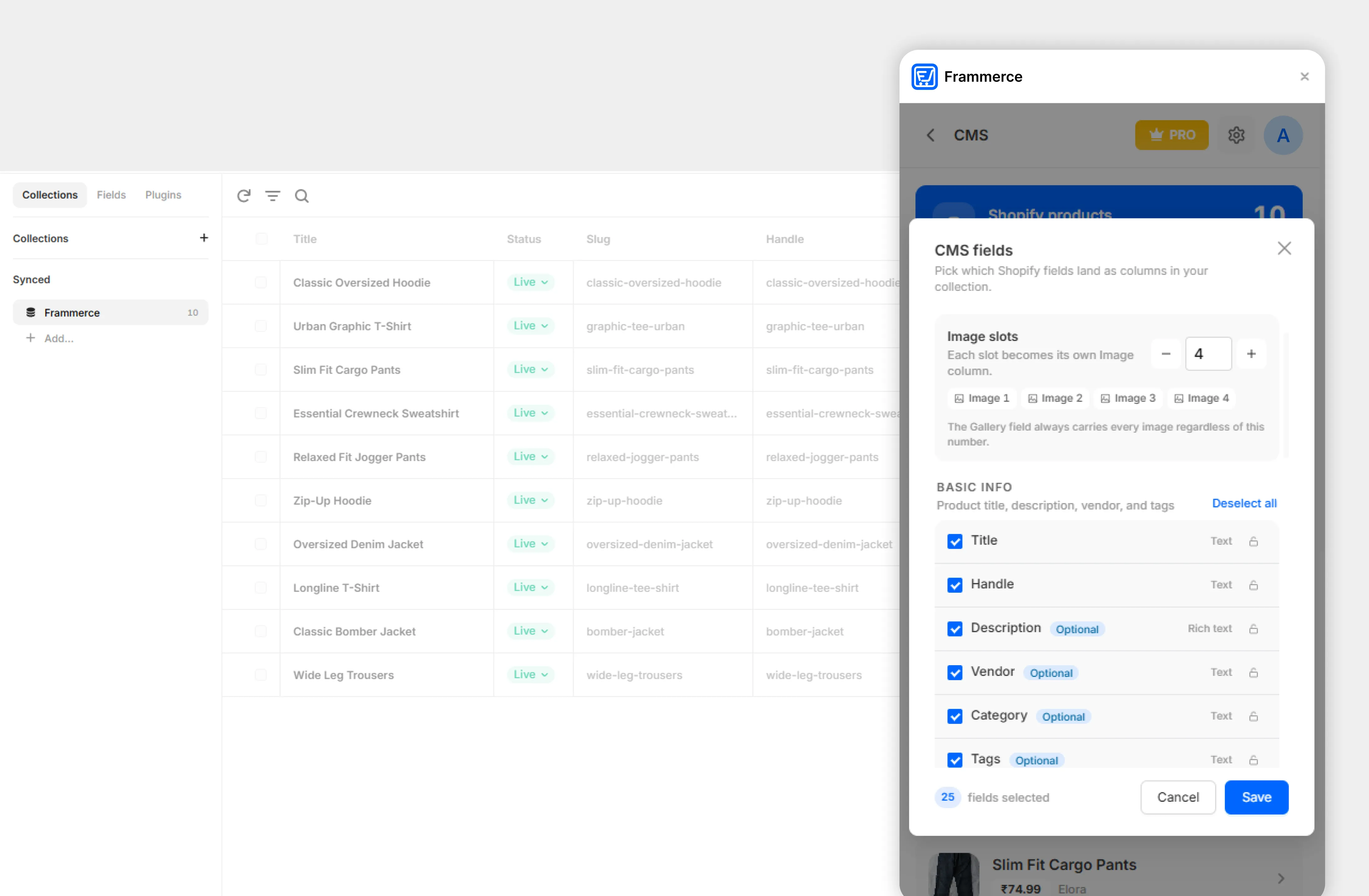Uncheck the Title field checkbox
Screen dimensions: 1369x896
point(955,541)
